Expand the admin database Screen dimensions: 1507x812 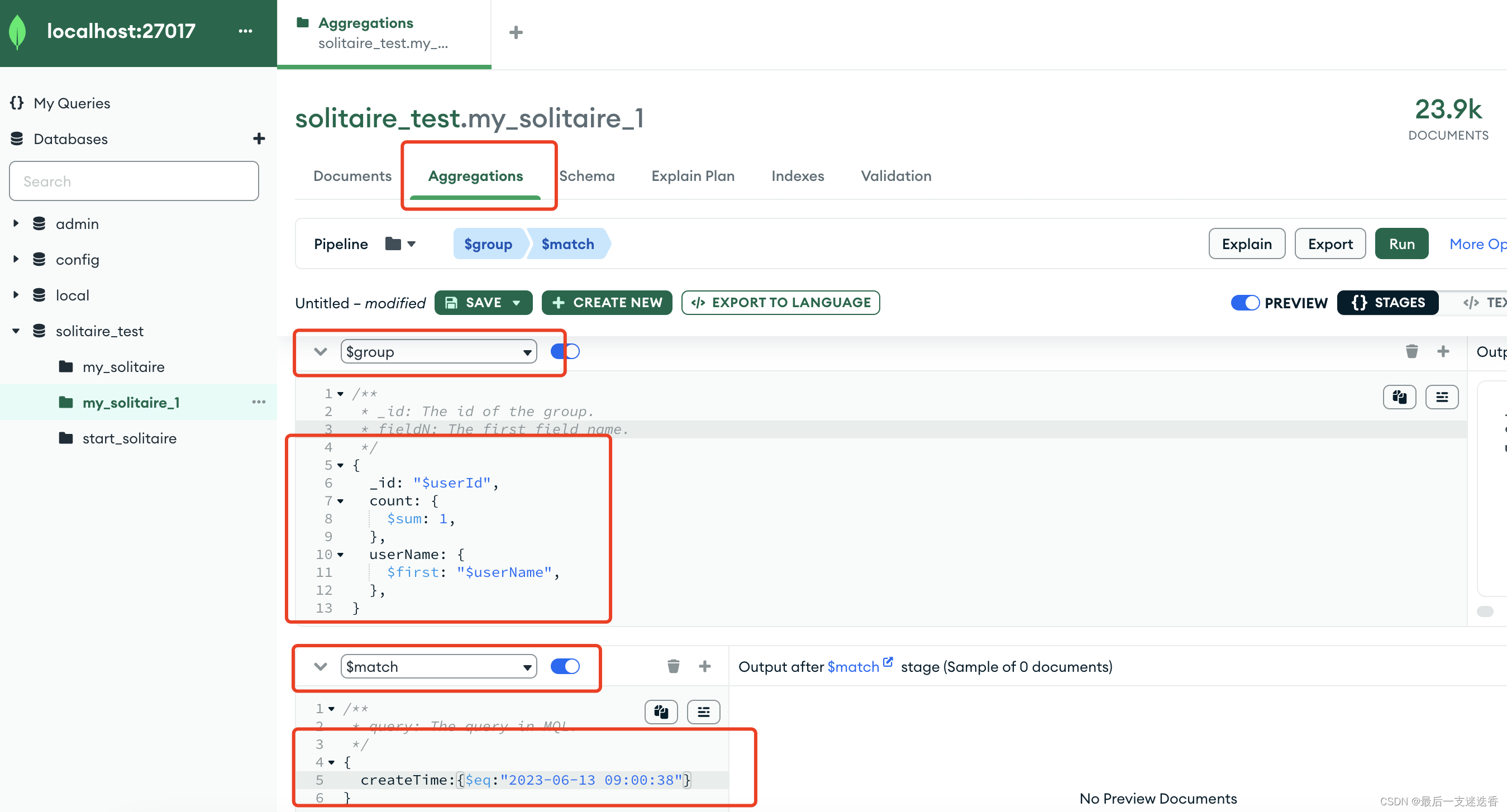pyautogui.click(x=16, y=223)
